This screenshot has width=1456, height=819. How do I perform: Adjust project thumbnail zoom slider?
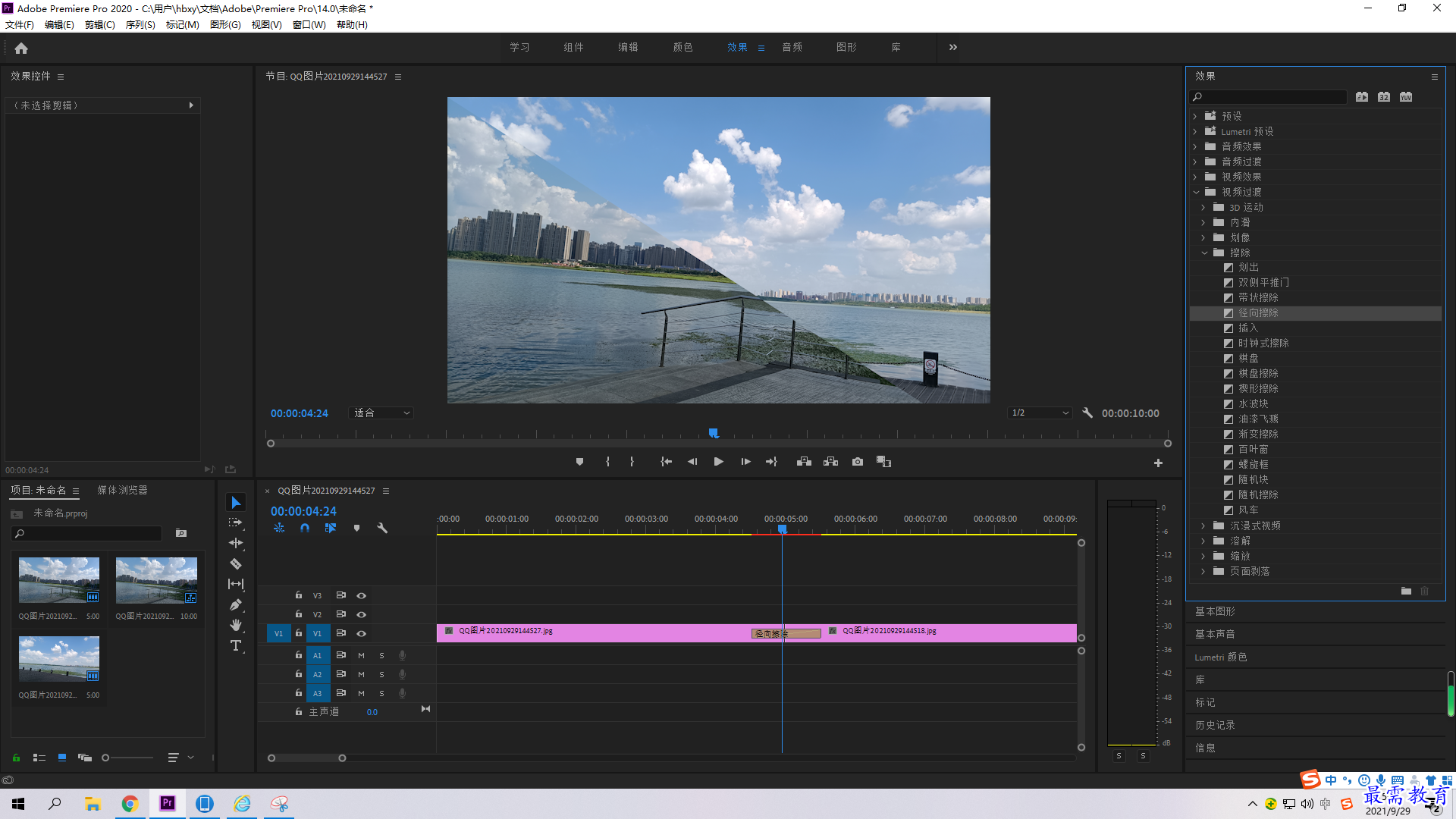pyautogui.click(x=105, y=758)
